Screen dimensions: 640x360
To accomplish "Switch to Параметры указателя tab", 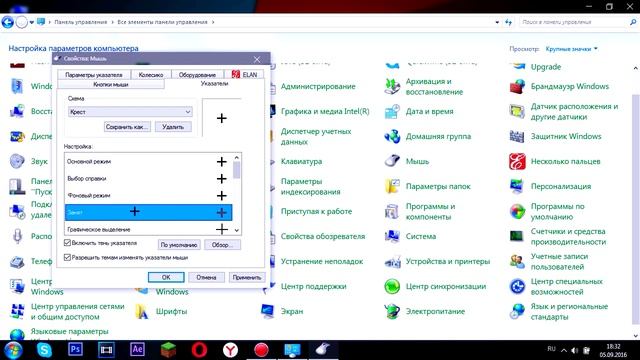I will pyautogui.click(x=93, y=75).
